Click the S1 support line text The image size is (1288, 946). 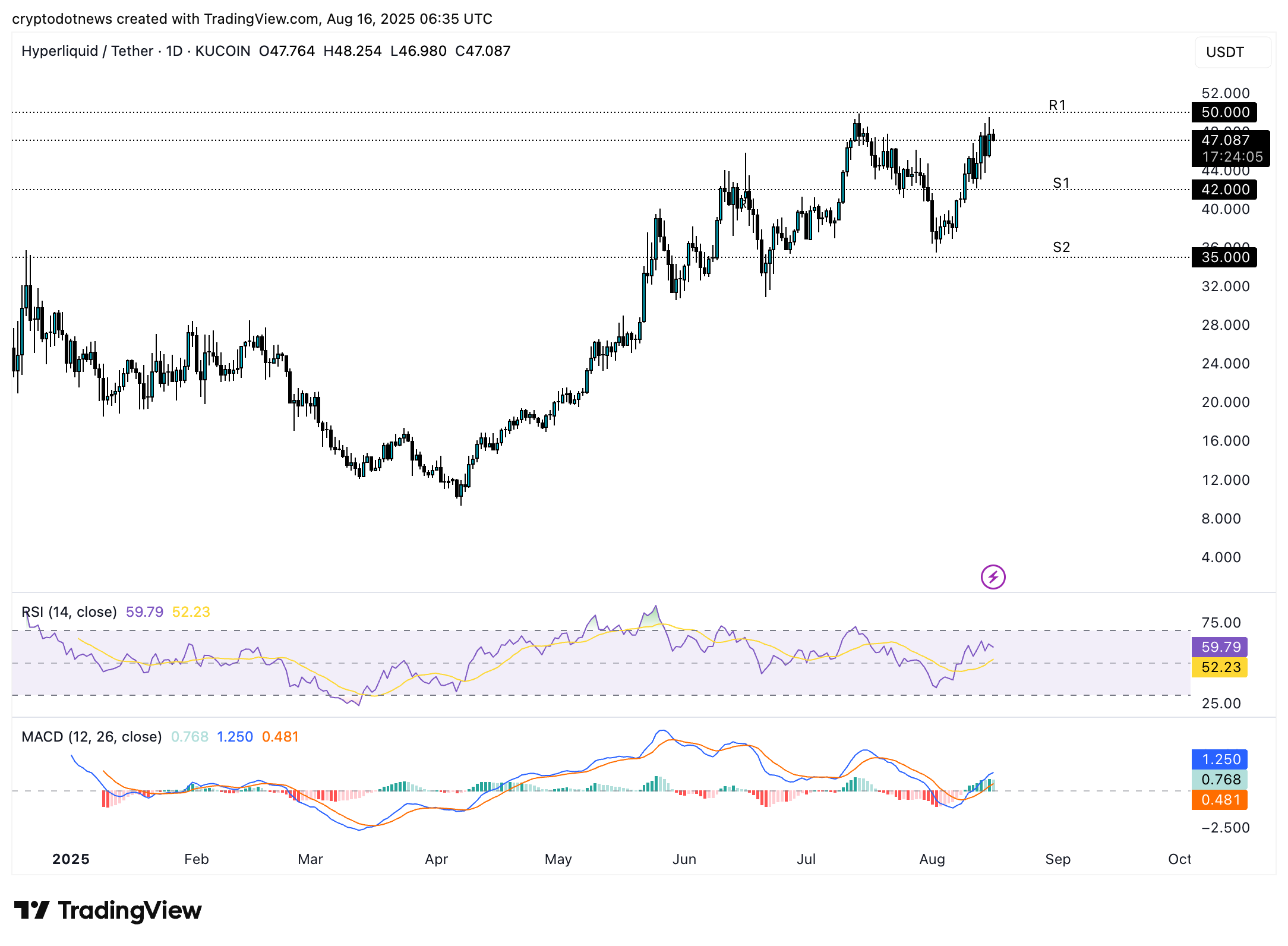pos(1061,183)
